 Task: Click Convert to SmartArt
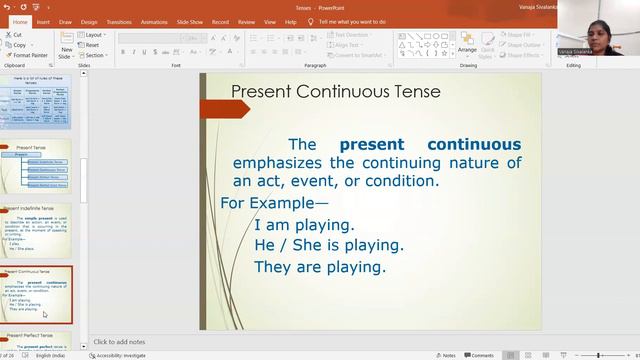[x=356, y=55]
